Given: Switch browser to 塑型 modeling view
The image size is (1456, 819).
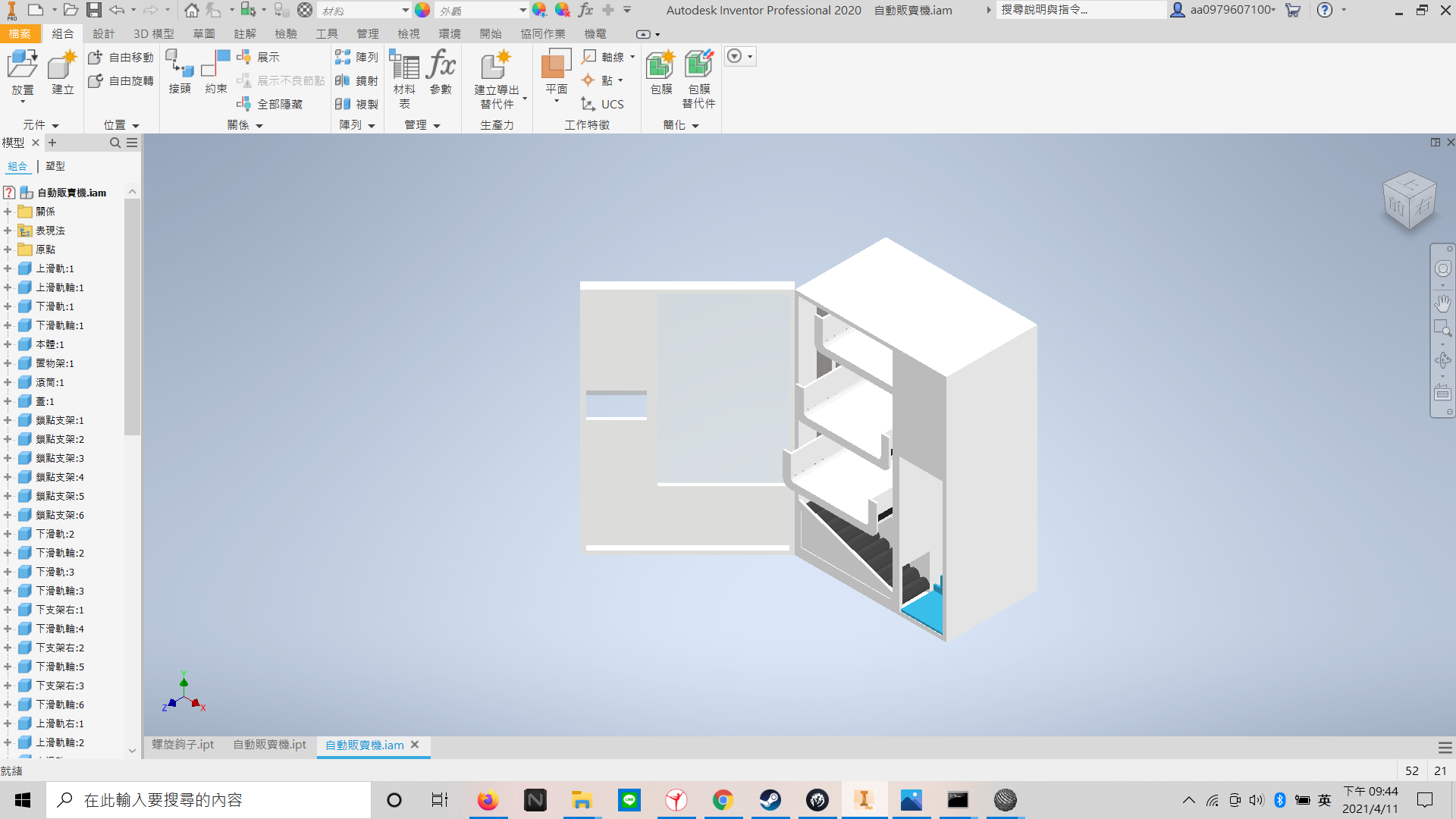Looking at the screenshot, I should [55, 166].
